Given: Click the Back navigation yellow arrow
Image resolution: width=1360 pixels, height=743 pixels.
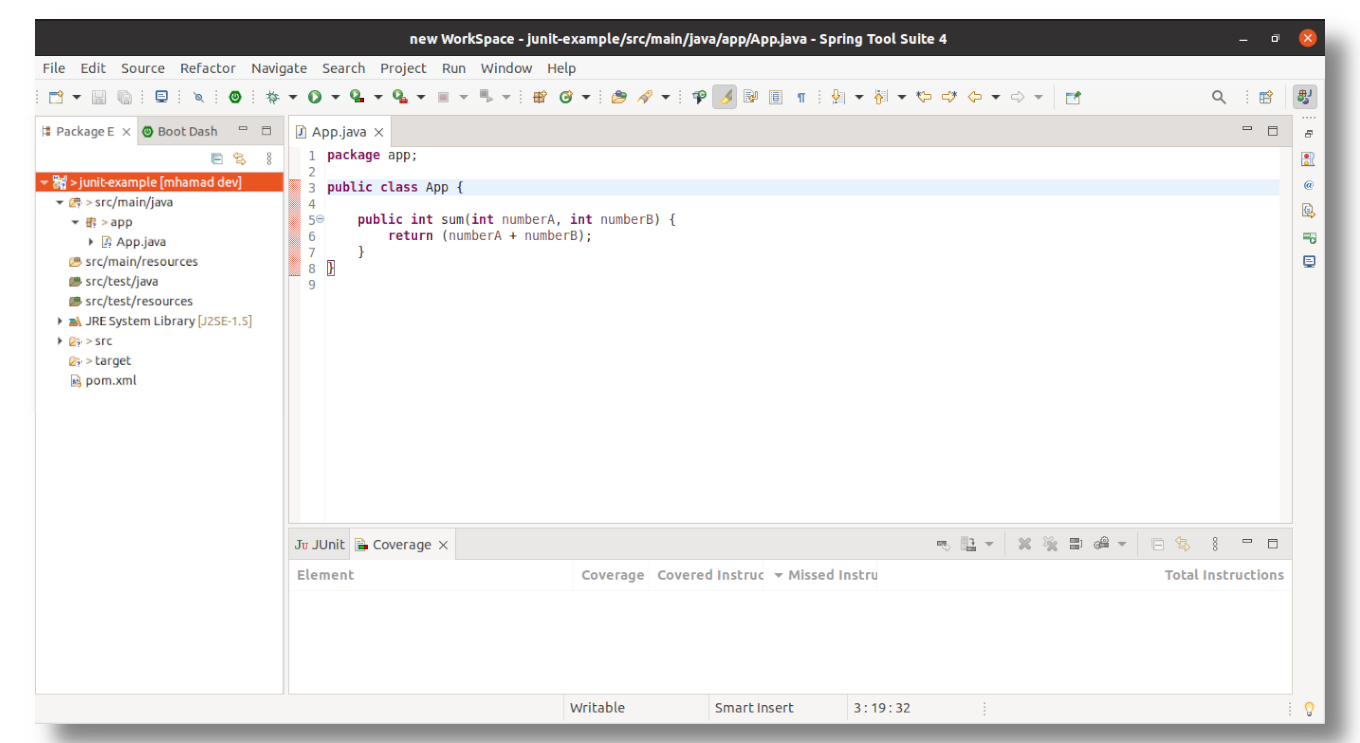Looking at the screenshot, I should (974, 97).
